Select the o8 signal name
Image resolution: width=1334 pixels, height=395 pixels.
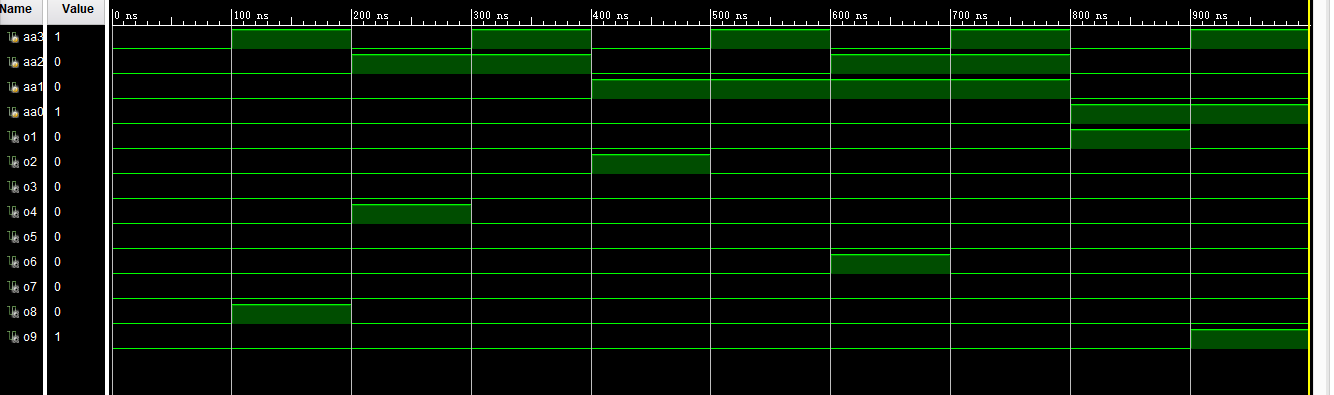tap(30, 312)
